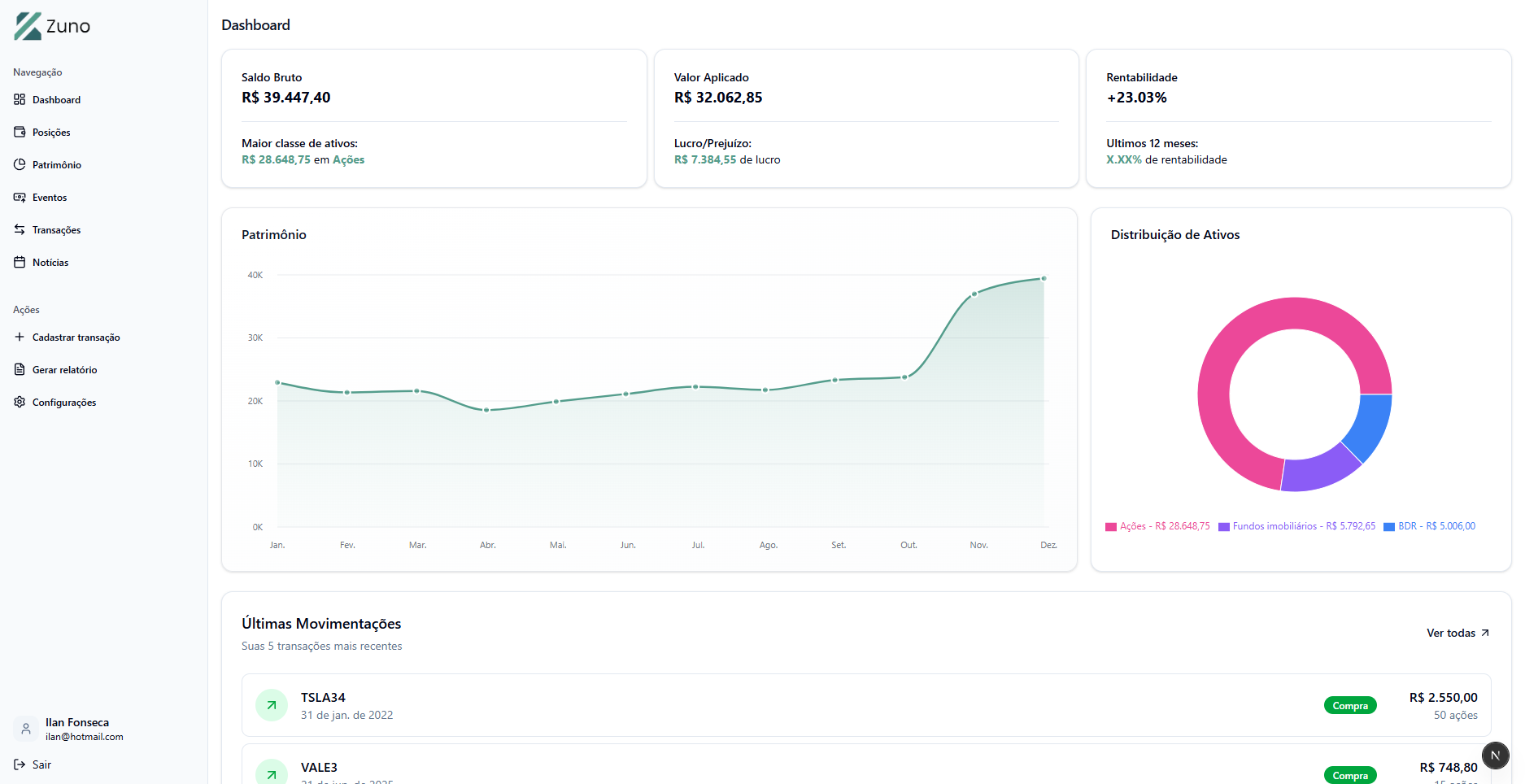Select Dashboard in the navigation menu

pyautogui.click(x=56, y=99)
